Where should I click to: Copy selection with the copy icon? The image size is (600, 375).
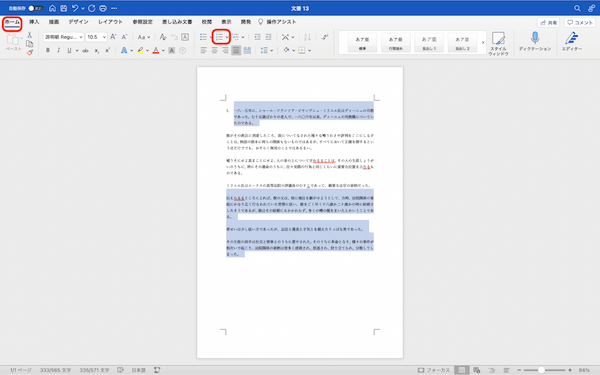click(x=29, y=44)
